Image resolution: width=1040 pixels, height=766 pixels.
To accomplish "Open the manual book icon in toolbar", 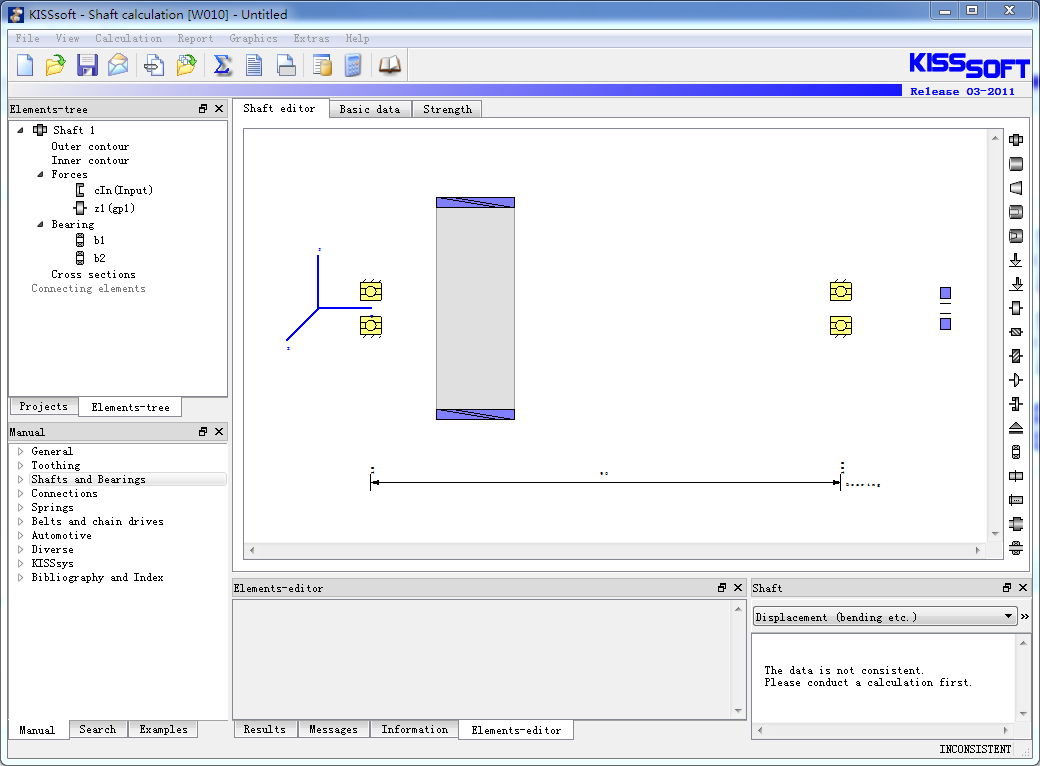I will [389, 65].
